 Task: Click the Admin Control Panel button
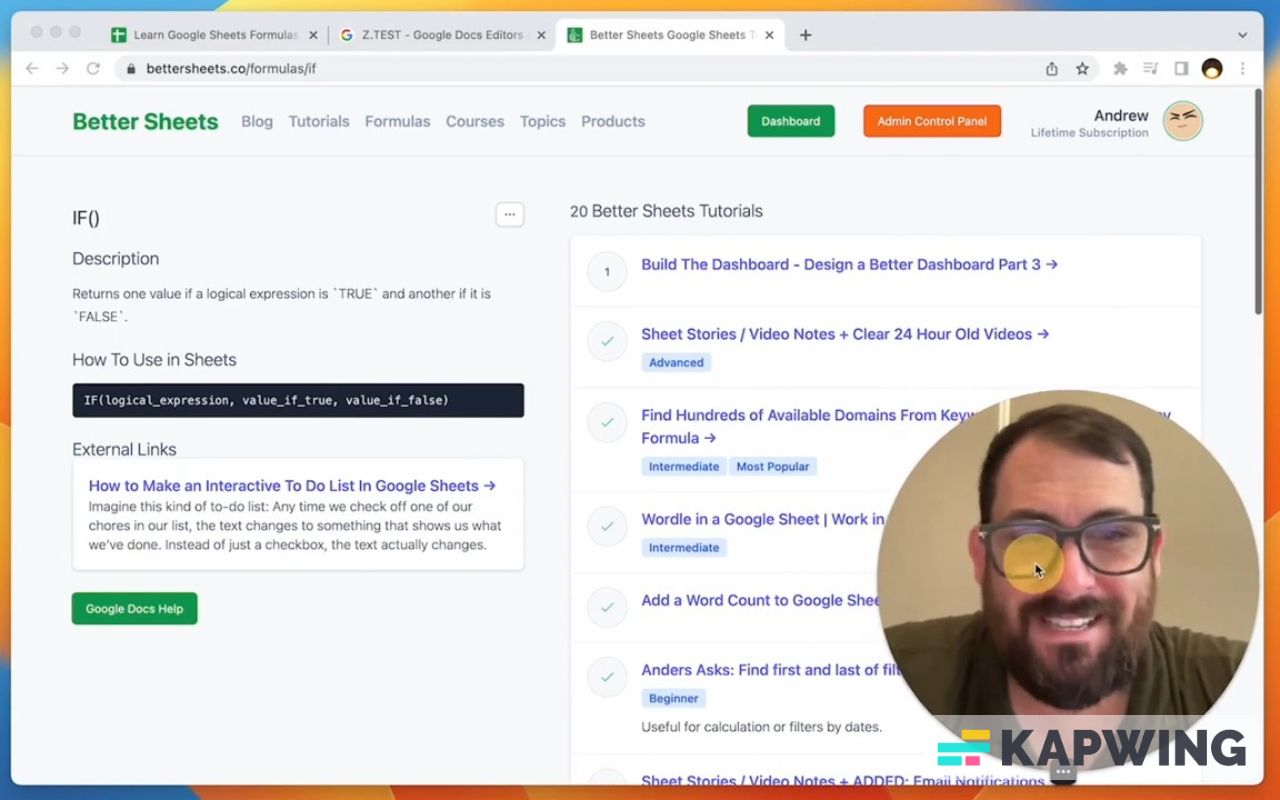(x=932, y=121)
